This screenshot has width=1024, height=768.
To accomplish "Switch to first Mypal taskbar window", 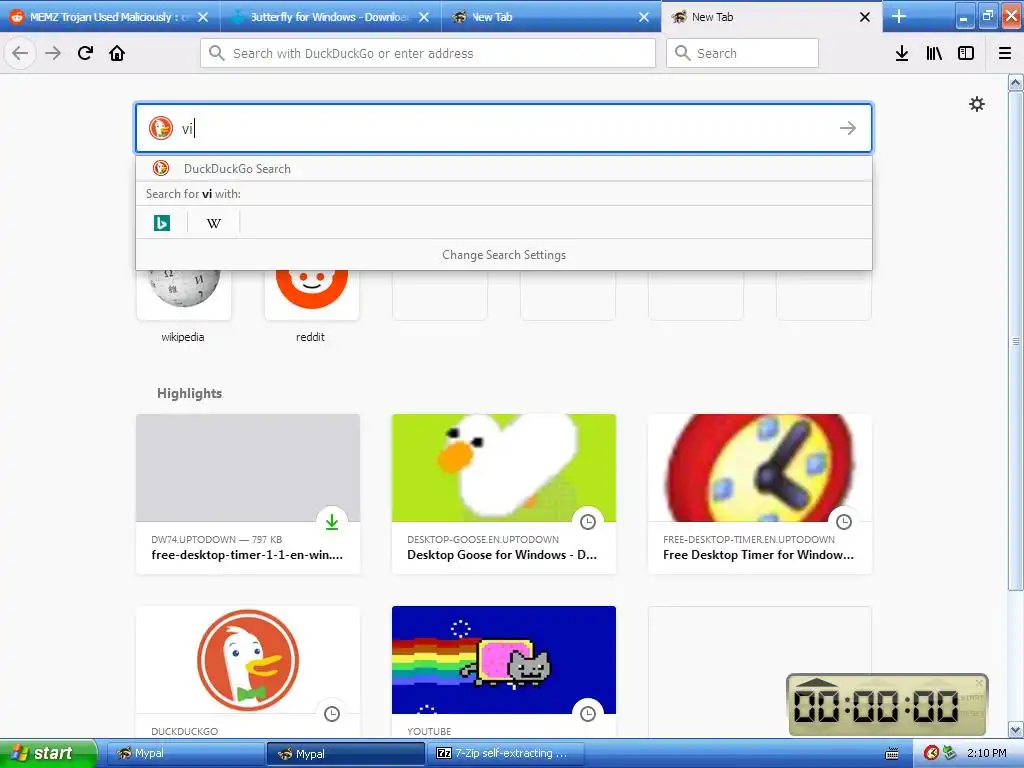I will click(185, 753).
